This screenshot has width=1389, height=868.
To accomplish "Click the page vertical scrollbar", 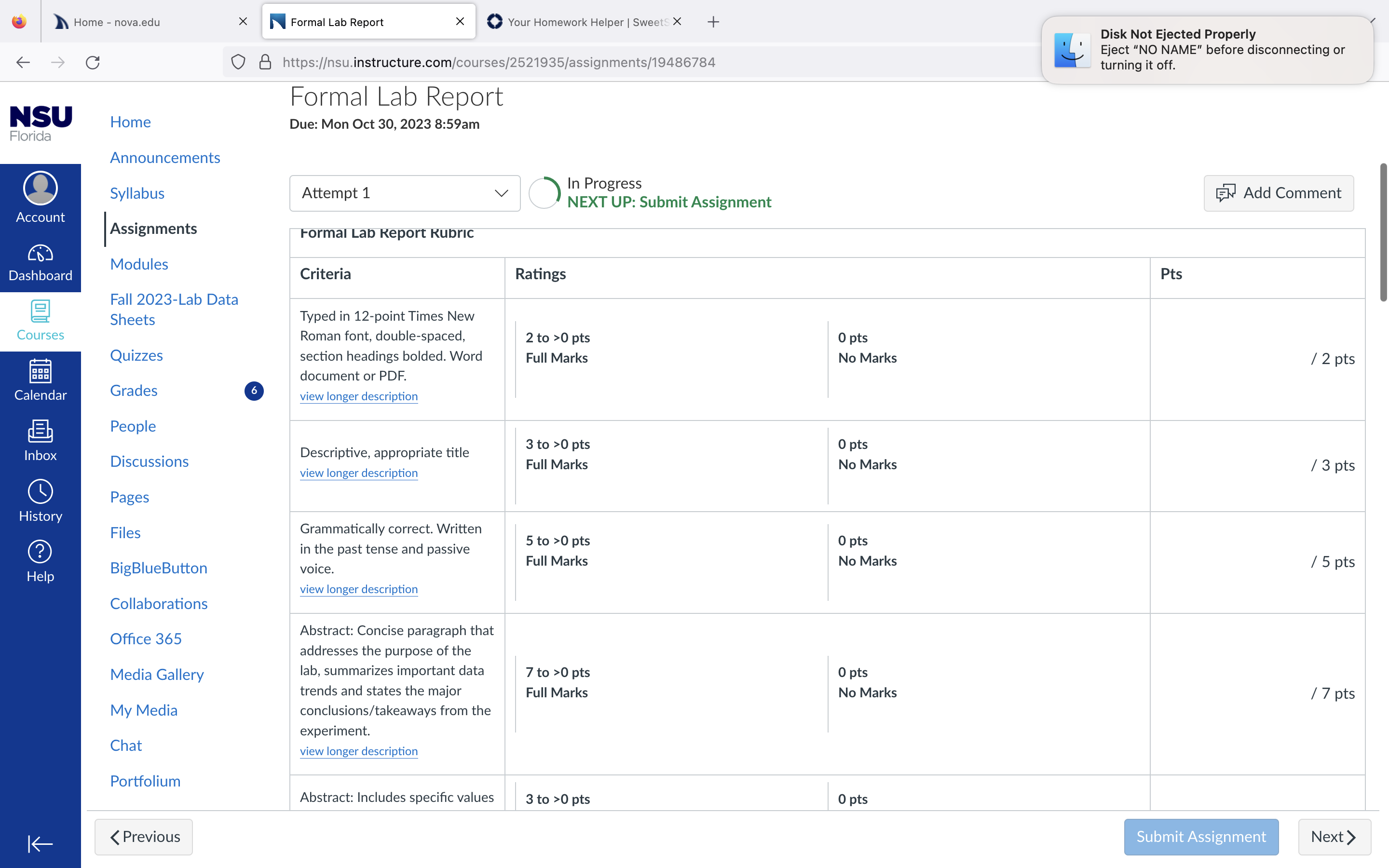I will (1383, 232).
